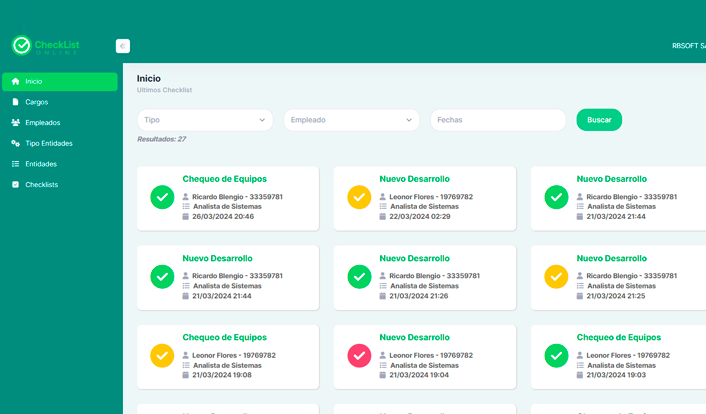Image resolution: width=706 pixels, height=414 pixels.
Task: Click the people icon beside Empleados
Action: coord(15,123)
